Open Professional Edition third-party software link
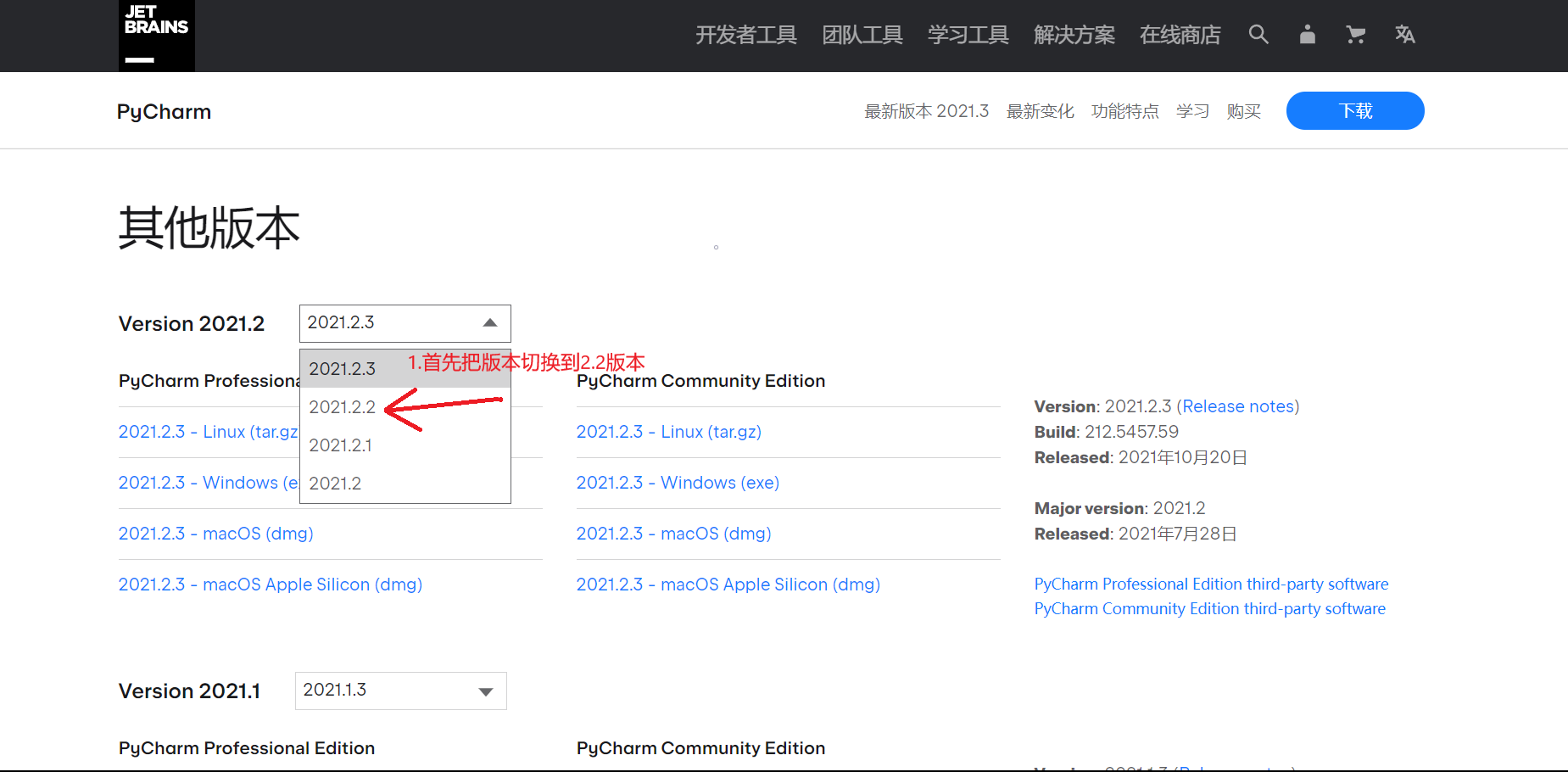 (x=1211, y=584)
